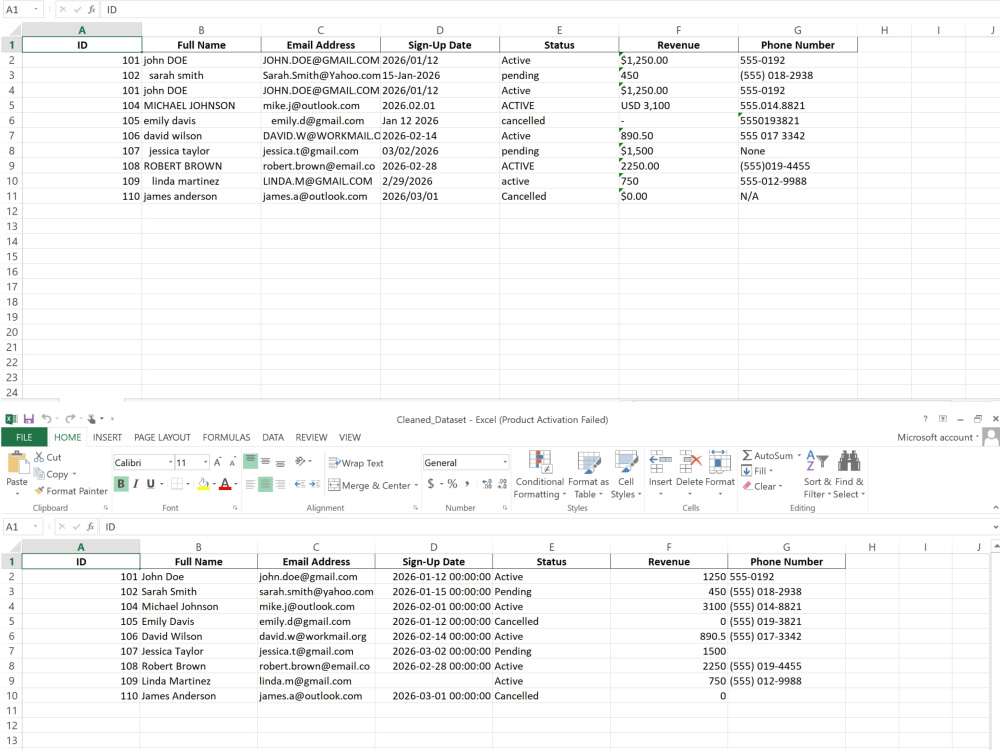
Task: Click the Redo arrow icon
Action: point(70,418)
